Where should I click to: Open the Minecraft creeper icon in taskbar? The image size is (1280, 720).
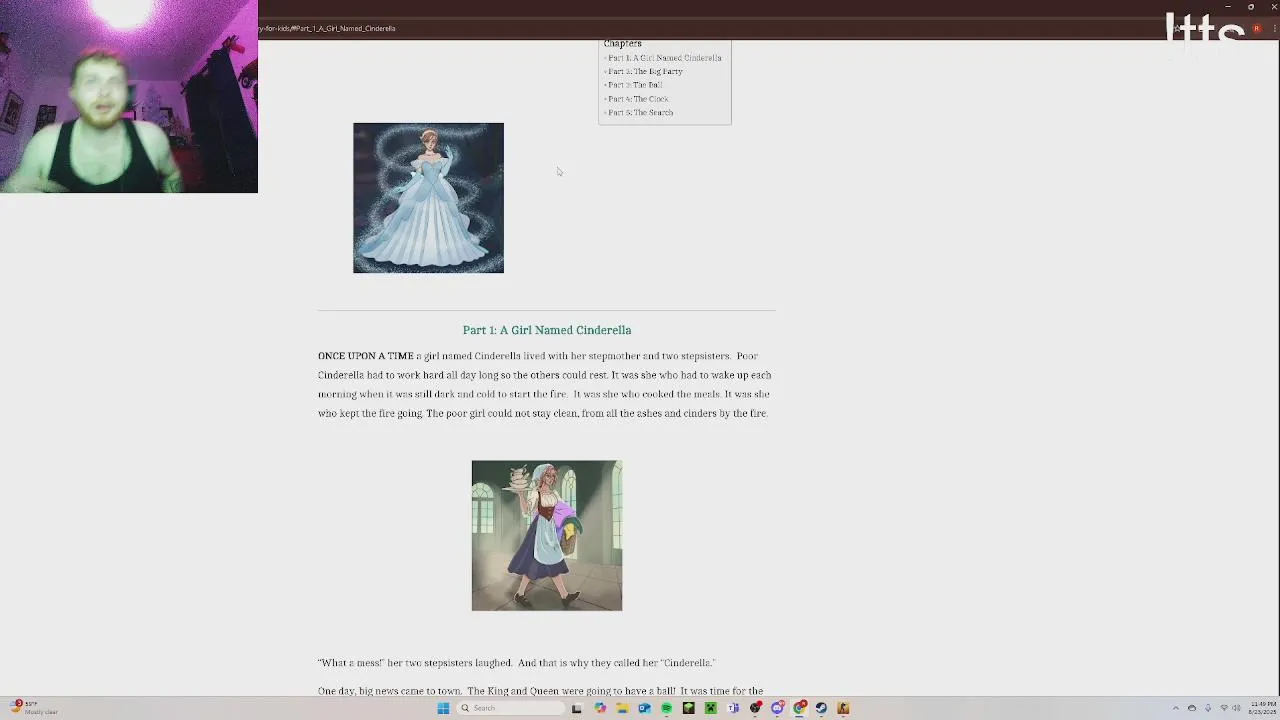tap(711, 708)
